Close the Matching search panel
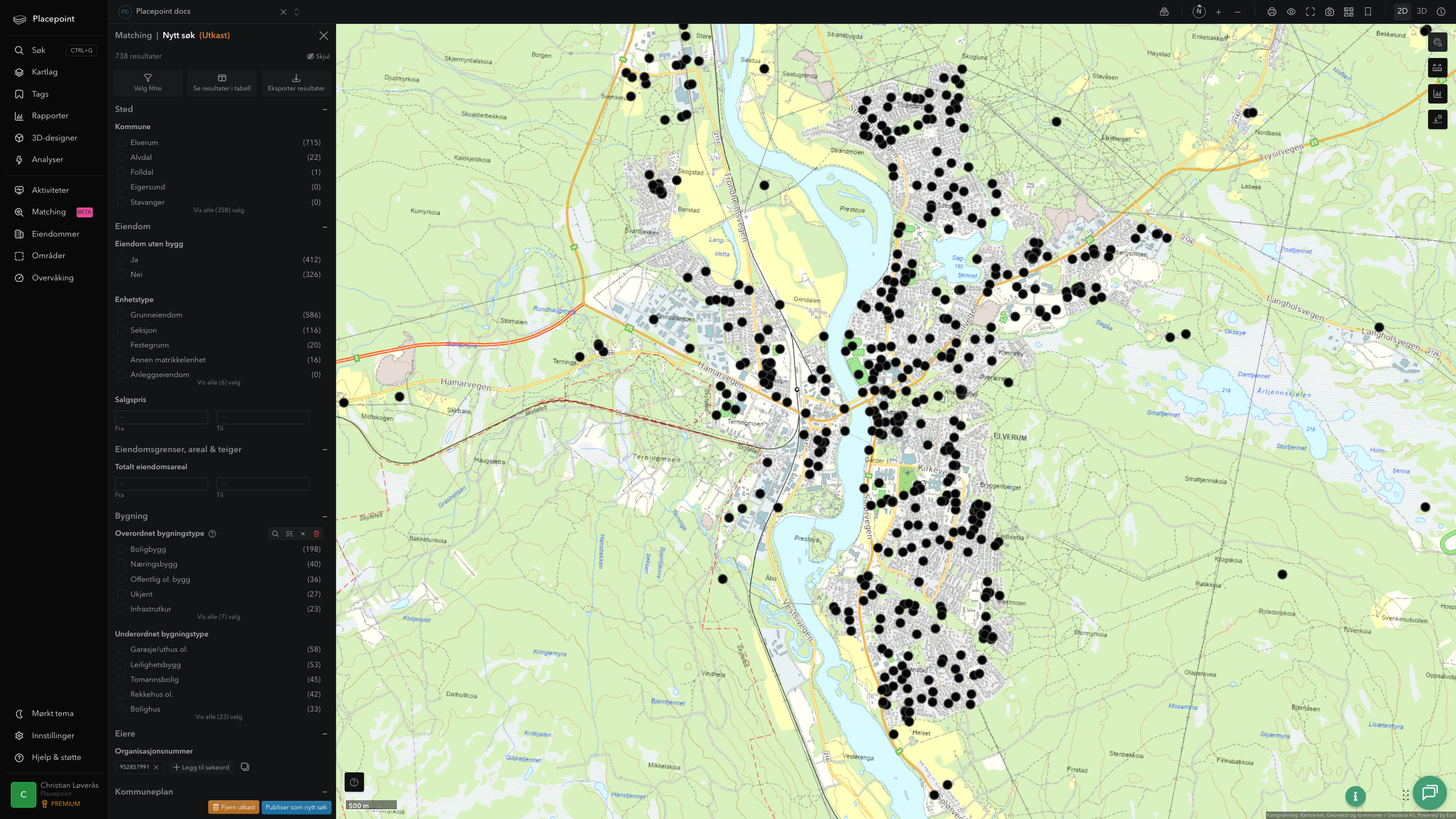The height and width of the screenshot is (819, 1456). [x=324, y=35]
